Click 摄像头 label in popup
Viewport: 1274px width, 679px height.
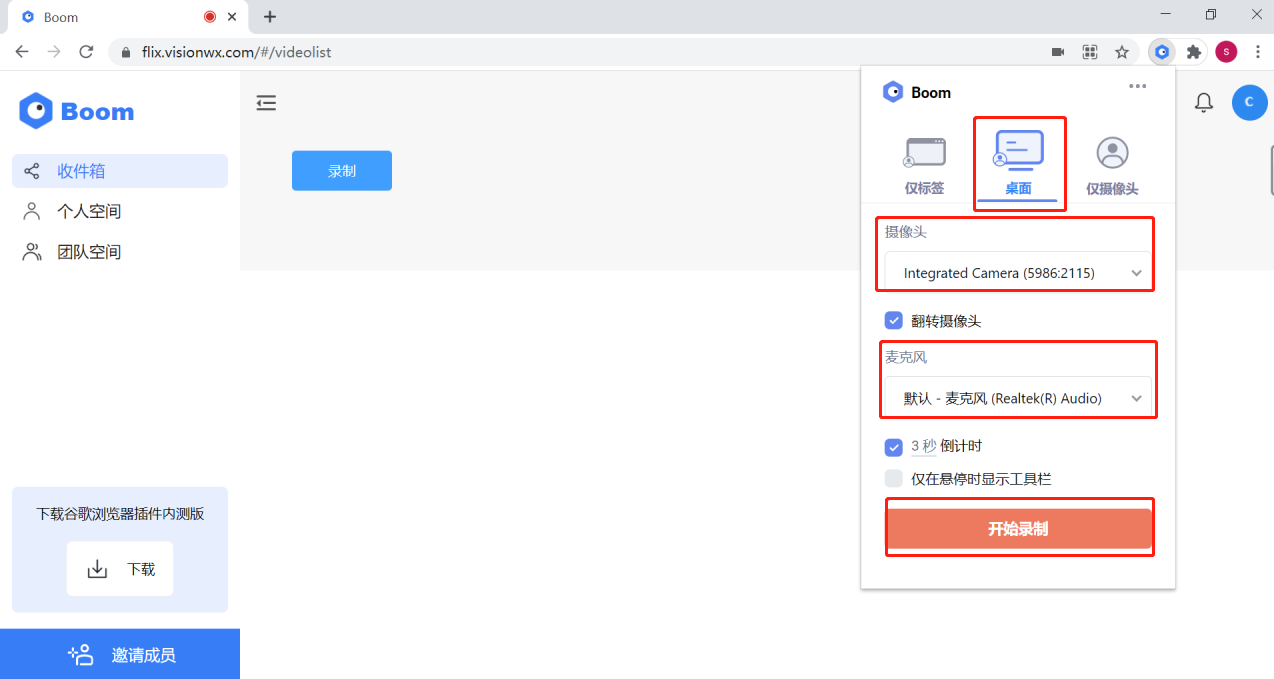(x=906, y=232)
